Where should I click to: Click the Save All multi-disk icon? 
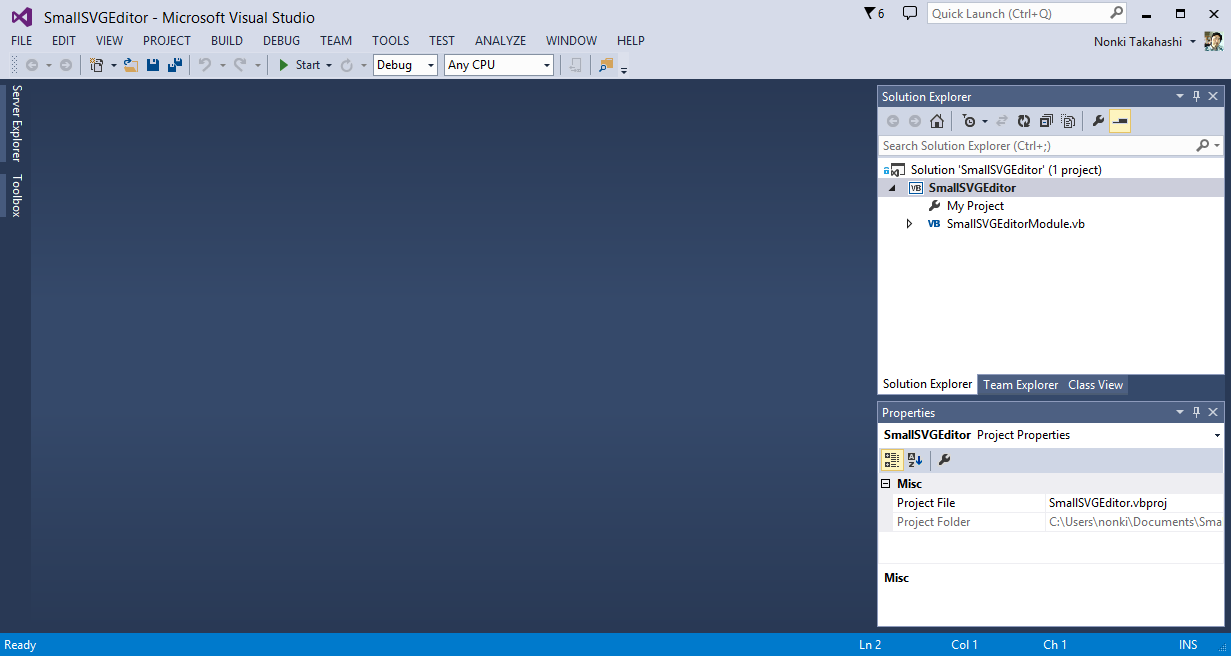pyautogui.click(x=175, y=65)
